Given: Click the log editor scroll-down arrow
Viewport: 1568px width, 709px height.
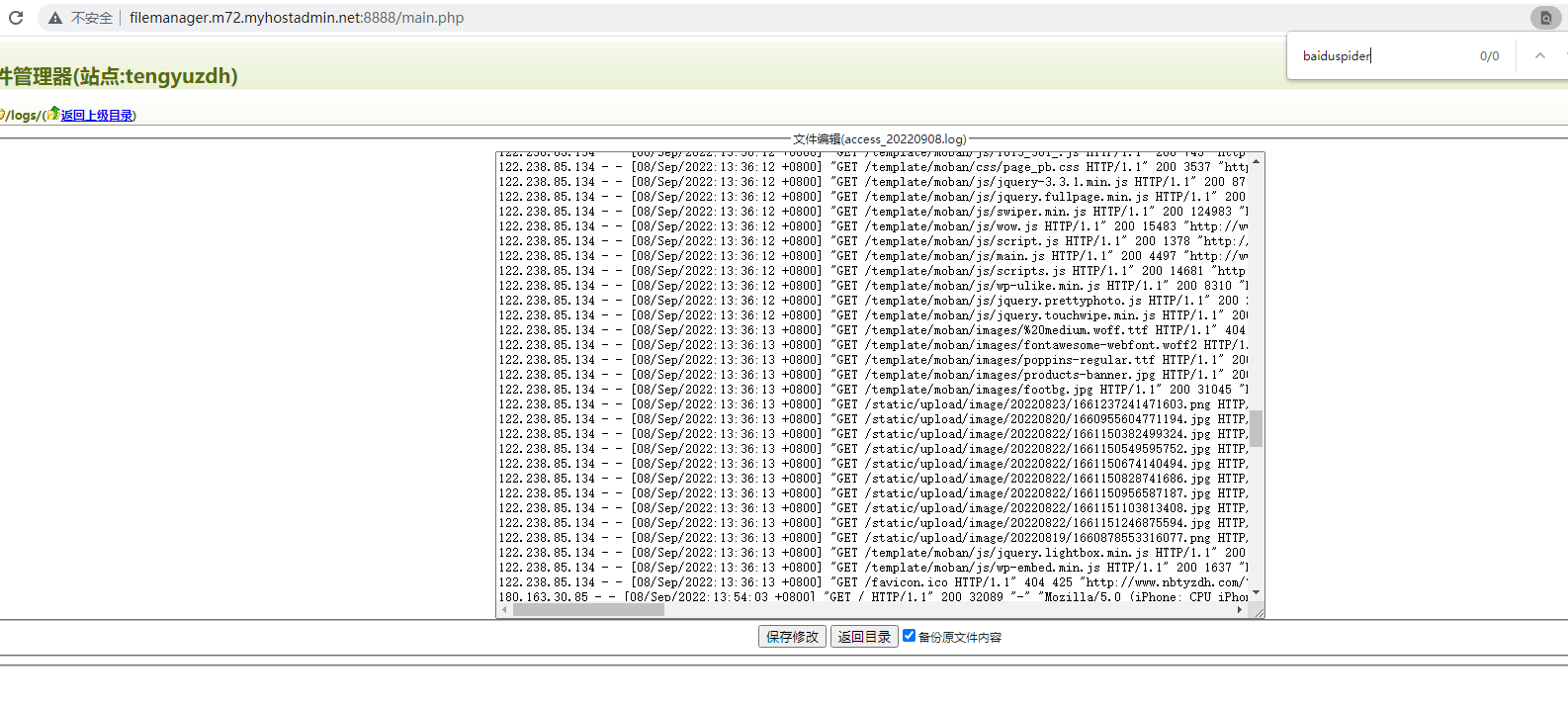Looking at the screenshot, I should [1256, 593].
